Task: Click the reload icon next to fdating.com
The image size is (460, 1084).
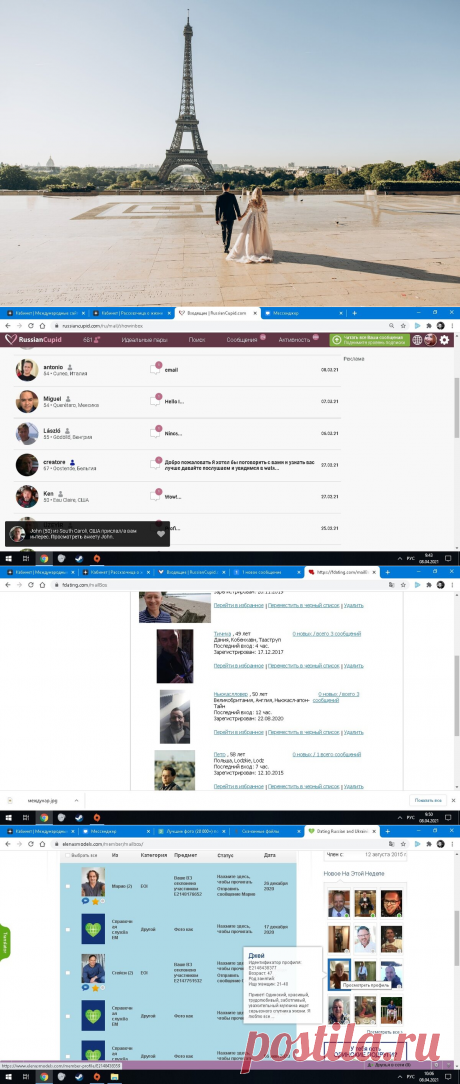Action: pos(30,585)
